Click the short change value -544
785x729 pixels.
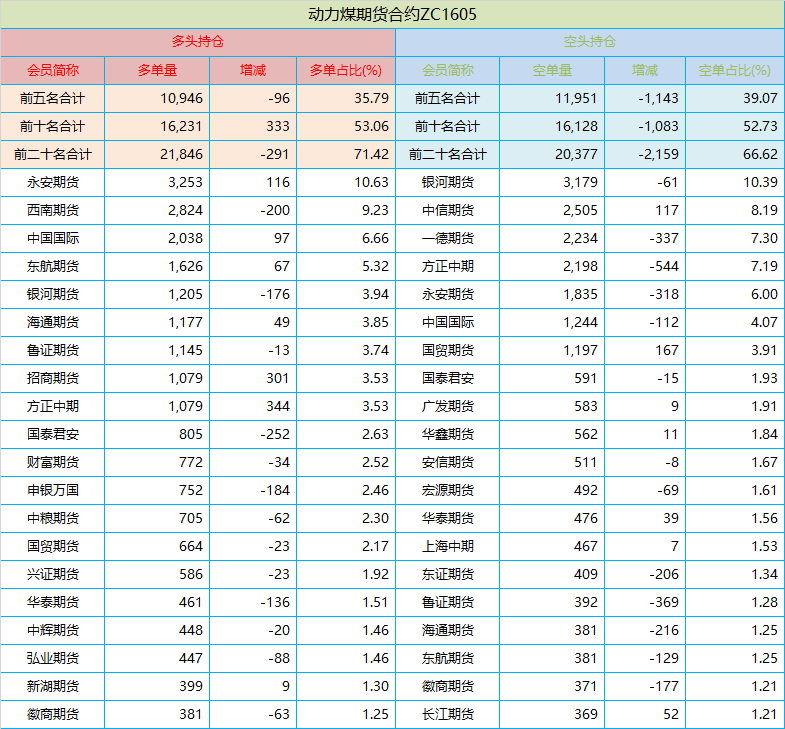point(664,266)
